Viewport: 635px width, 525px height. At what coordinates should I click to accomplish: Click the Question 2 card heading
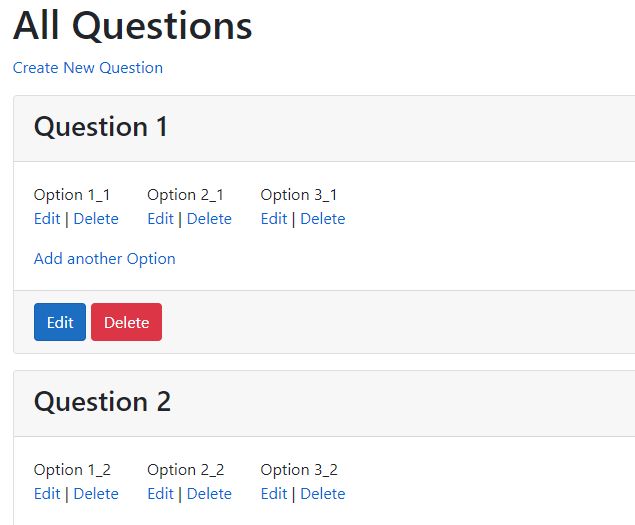[102, 402]
